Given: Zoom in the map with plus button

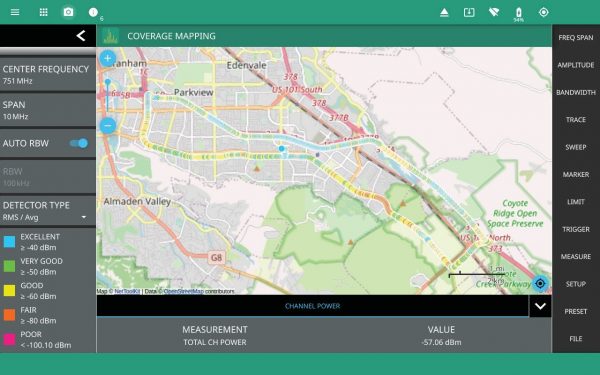Looking at the screenshot, I should (x=108, y=58).
